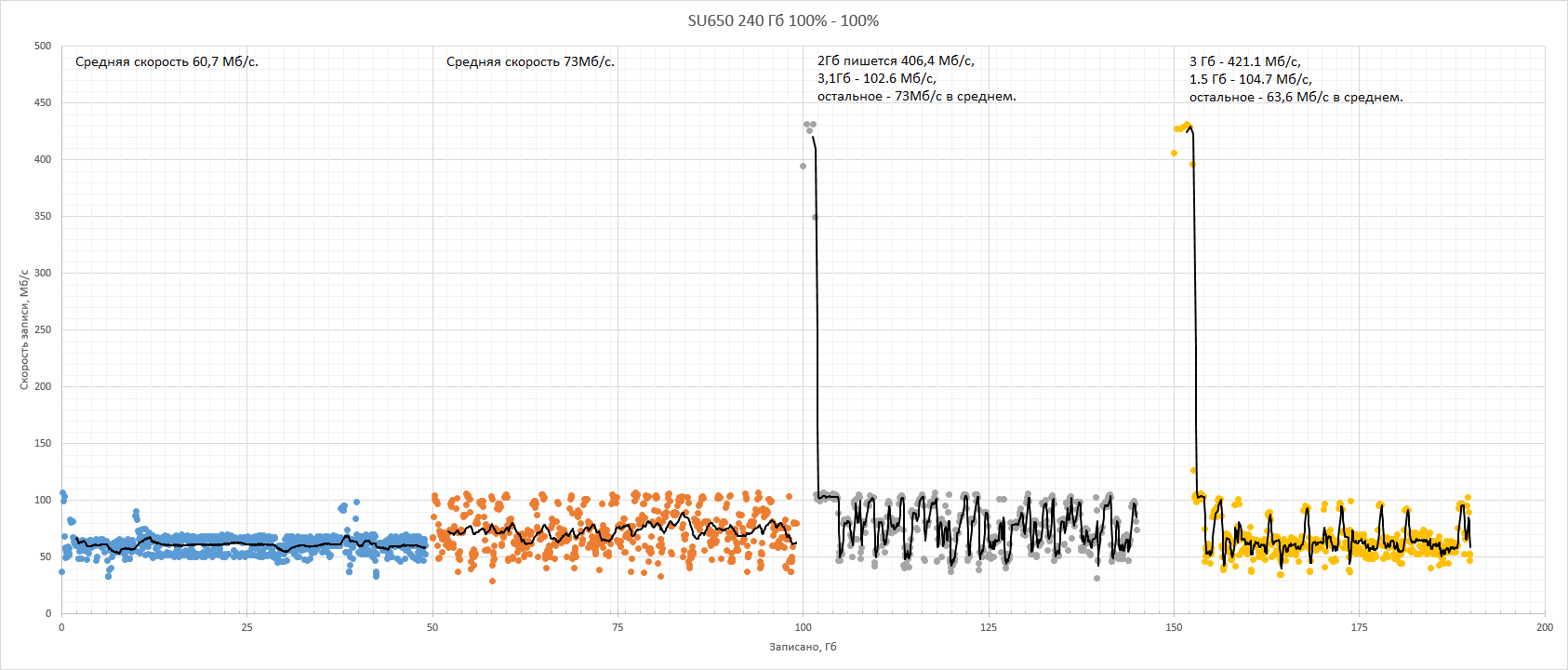Click the line "3 Гб - 421.1 Мб/с,"
1568x670 pixels.
click(x=1244, y=61)
